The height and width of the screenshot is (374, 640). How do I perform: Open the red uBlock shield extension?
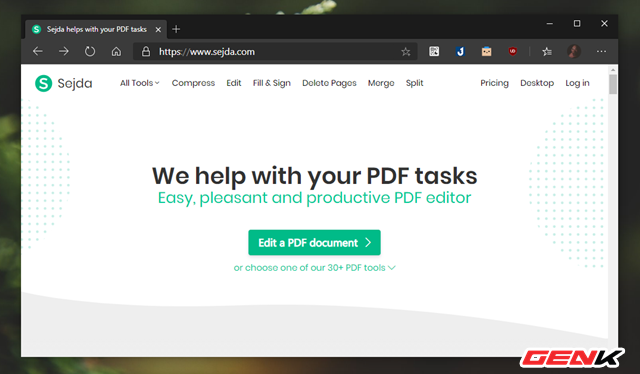(513, 51)
